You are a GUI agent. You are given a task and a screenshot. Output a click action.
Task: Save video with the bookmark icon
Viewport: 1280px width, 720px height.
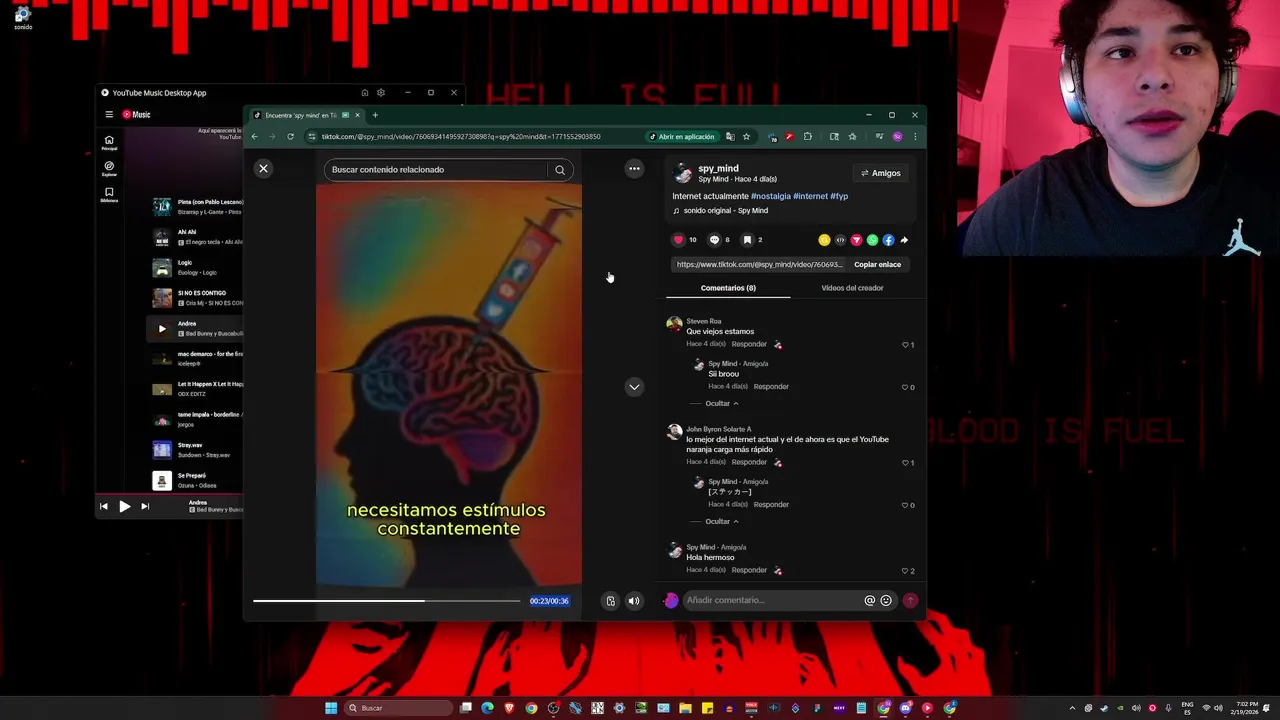(747, 240)
